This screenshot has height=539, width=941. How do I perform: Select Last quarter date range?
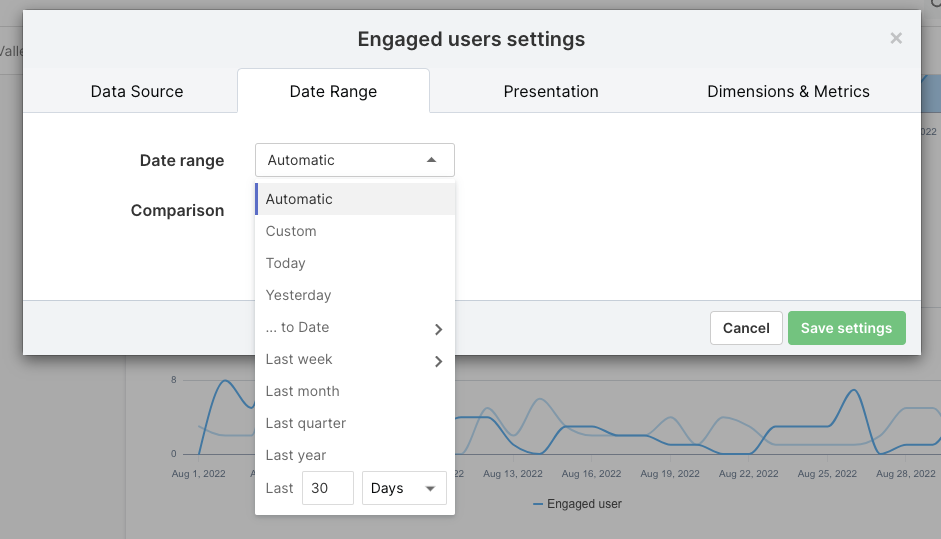(306, 423)
